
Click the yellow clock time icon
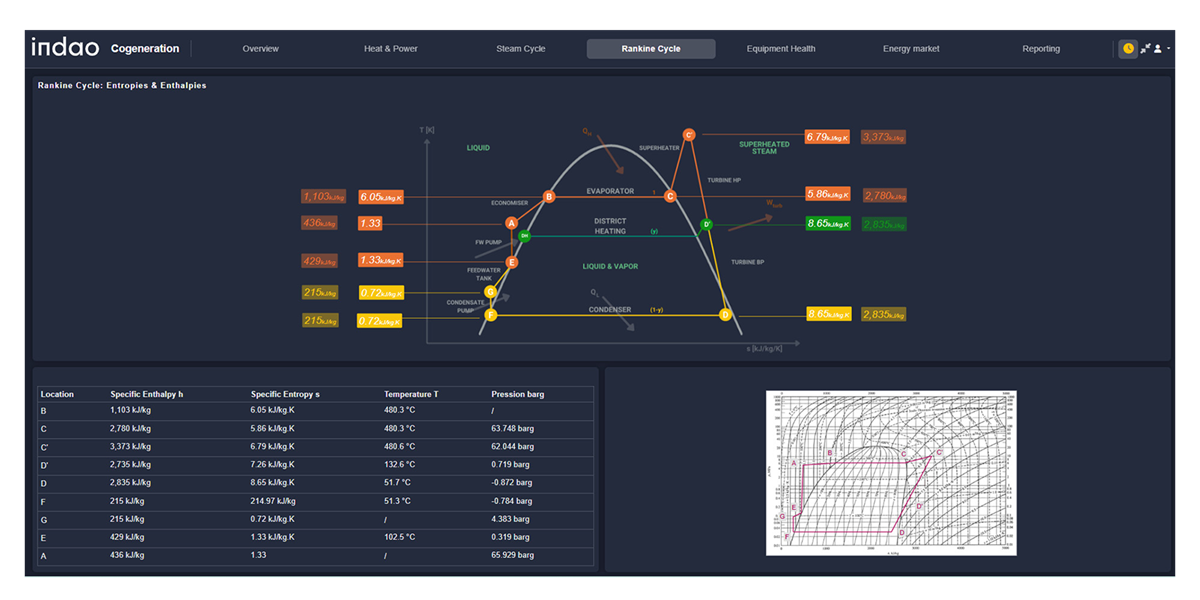(x=1128, y=48)
